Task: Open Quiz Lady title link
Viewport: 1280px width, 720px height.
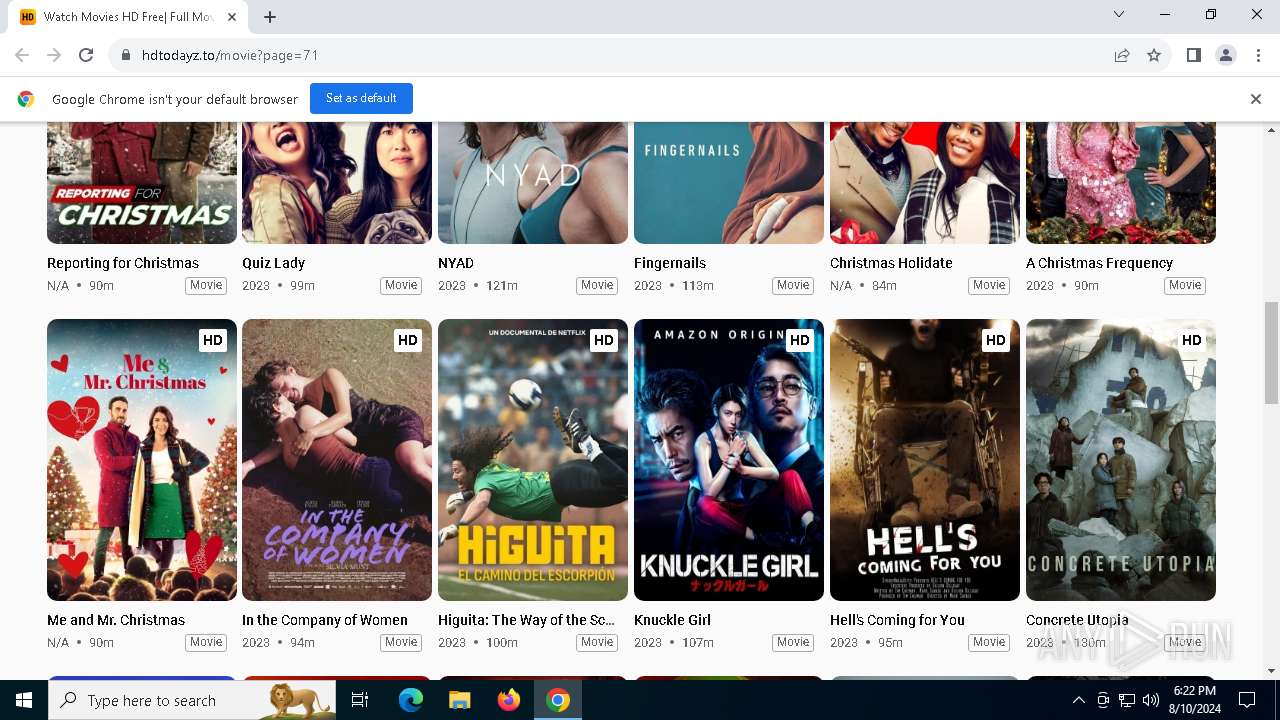Action: [273, 263]
